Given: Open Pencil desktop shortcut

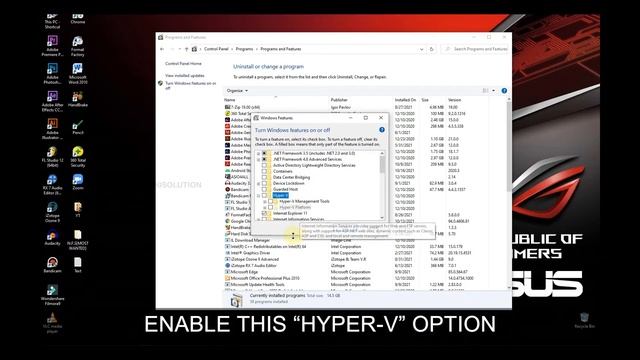Looking at the screenshot, I should point(78,127).
